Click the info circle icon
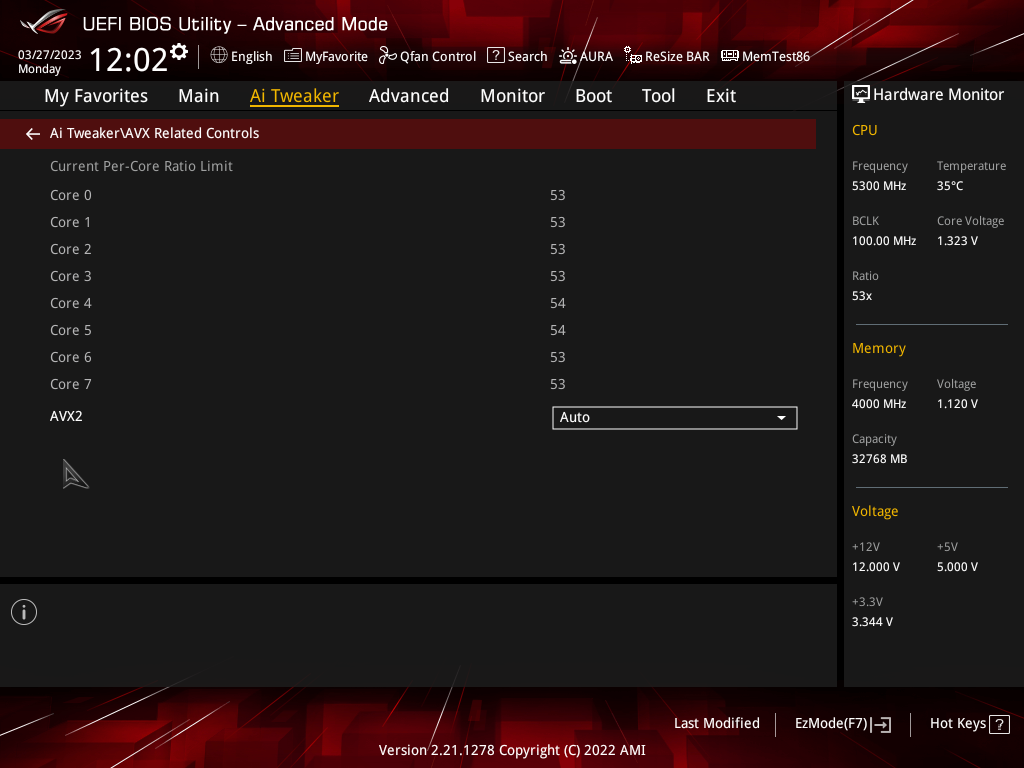 tap(24, 612)
